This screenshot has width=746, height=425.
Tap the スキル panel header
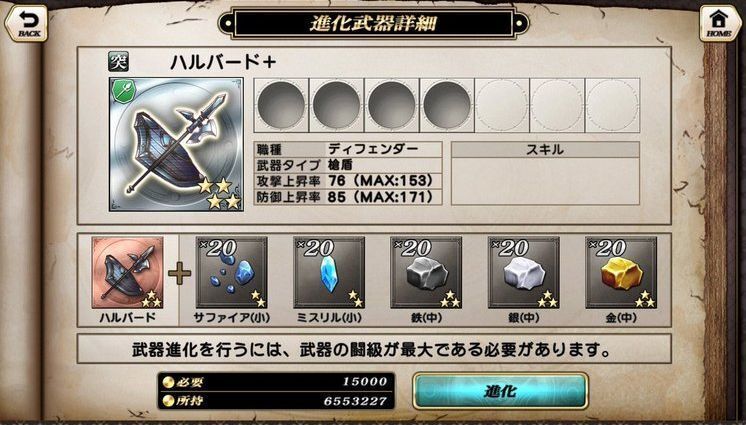click(545, 149)
